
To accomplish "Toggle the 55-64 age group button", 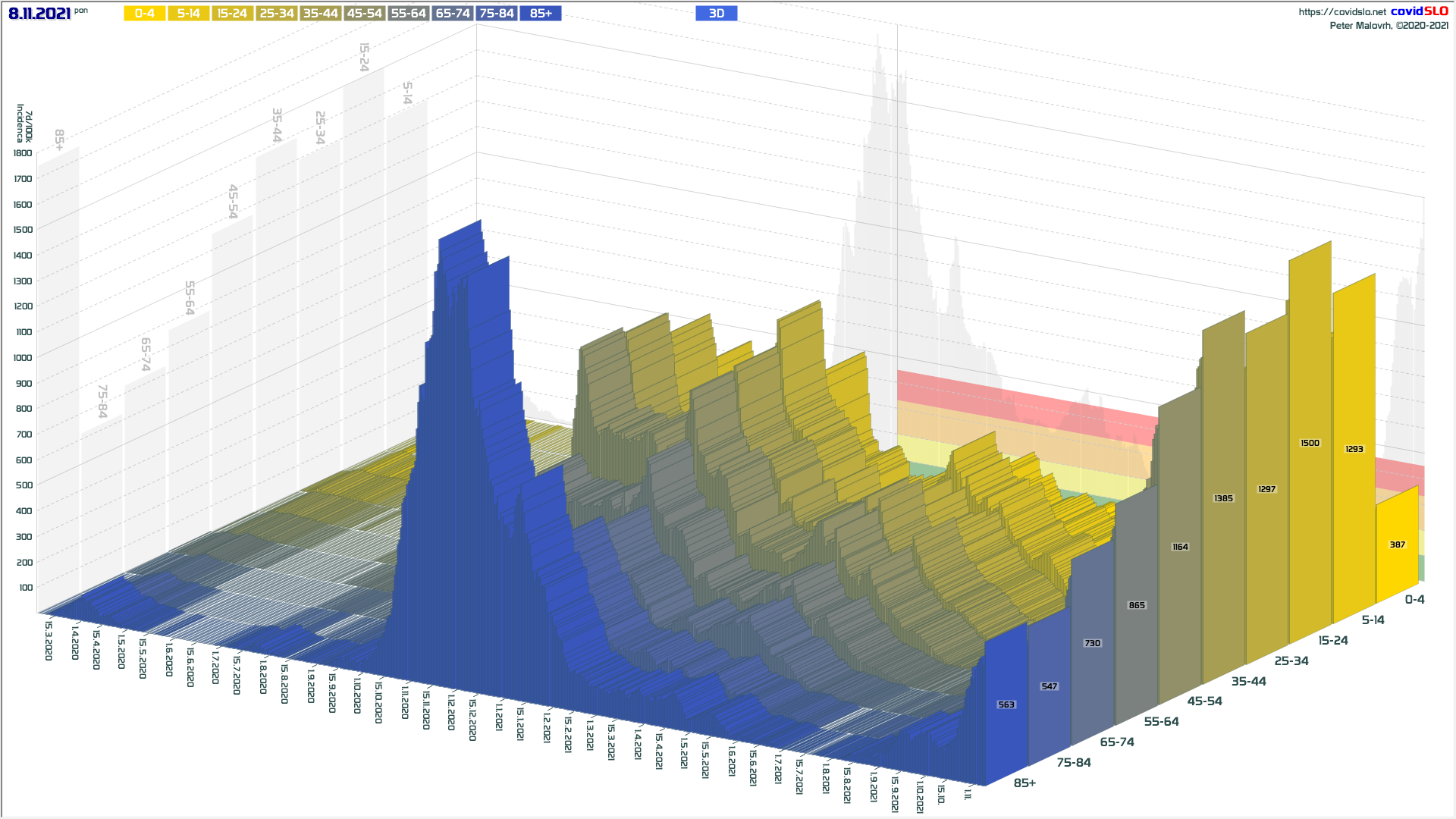I will click(x=408, y=14).
